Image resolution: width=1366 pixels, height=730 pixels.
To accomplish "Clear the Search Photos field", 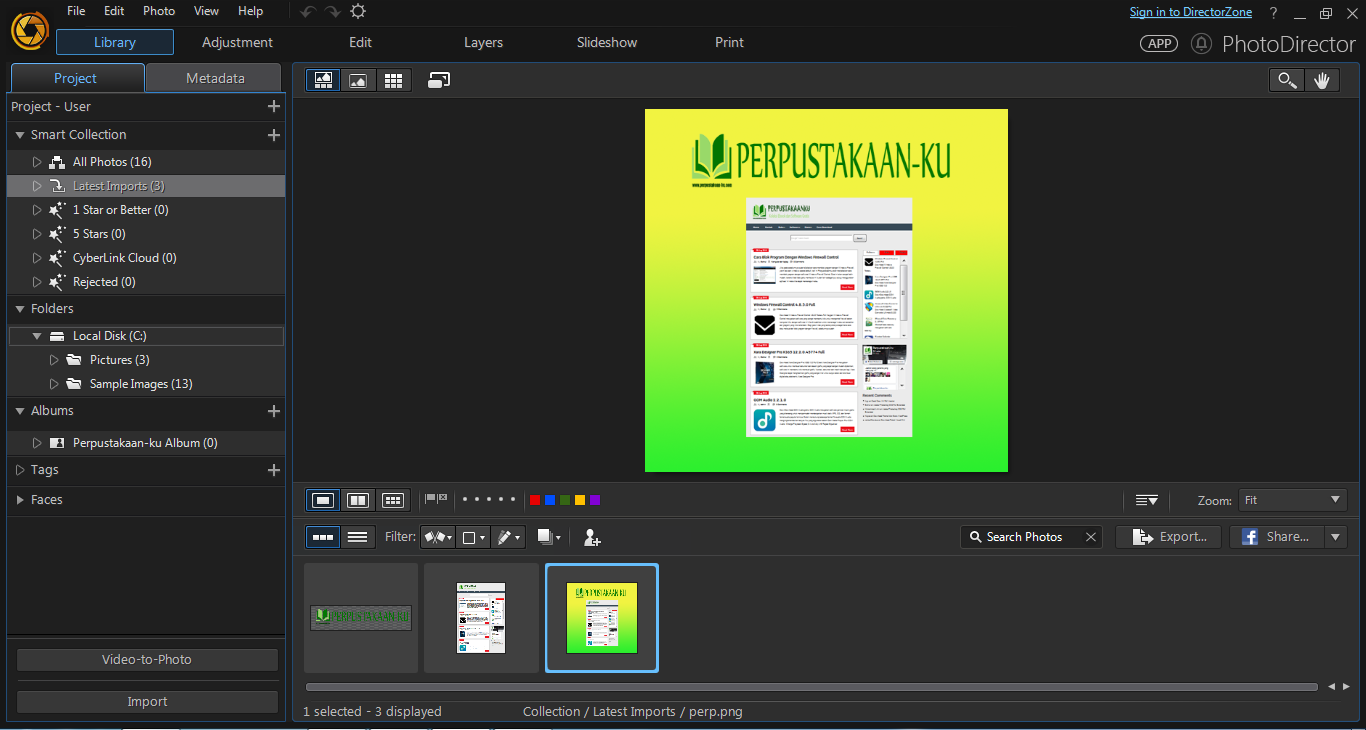I will tap(1091, 537).
